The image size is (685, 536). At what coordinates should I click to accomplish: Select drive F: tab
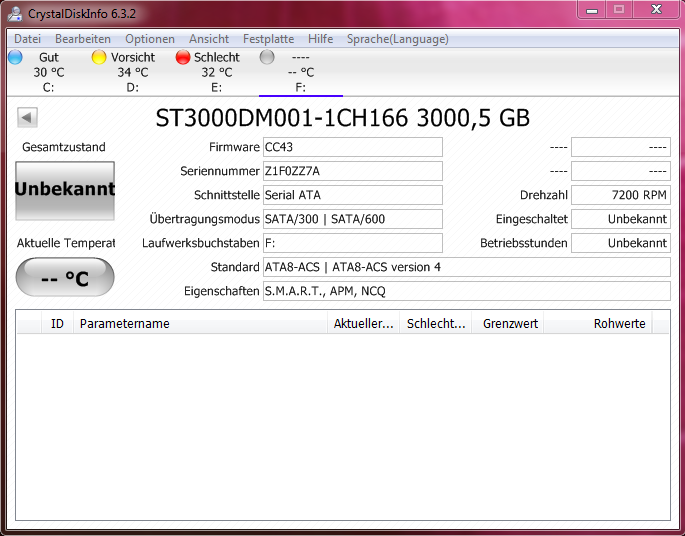coord(301,72)
